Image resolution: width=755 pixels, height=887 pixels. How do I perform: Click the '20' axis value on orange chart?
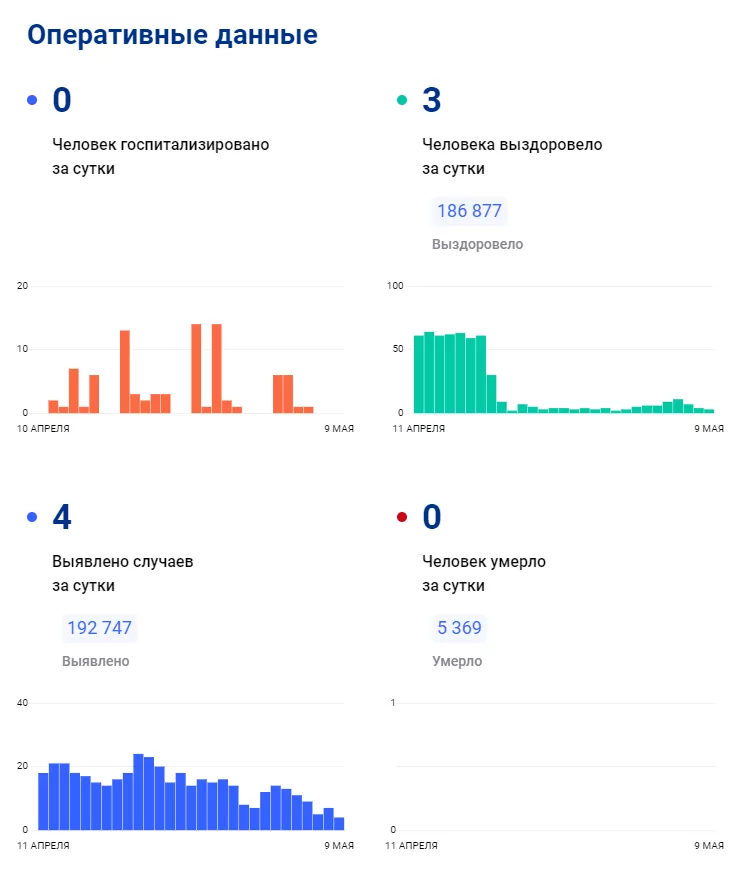22,286
